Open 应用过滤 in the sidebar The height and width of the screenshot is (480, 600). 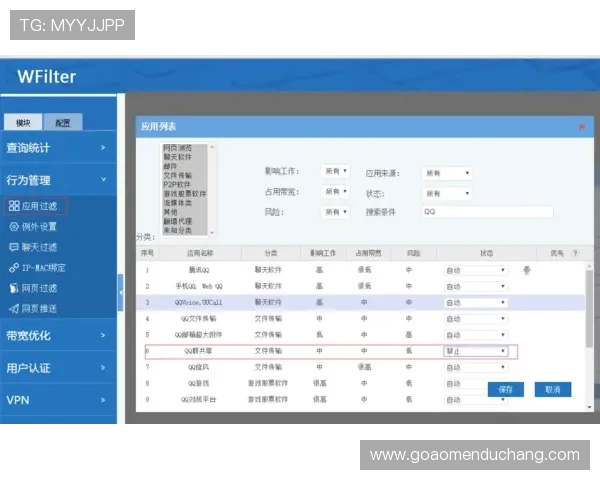(36, 206)
